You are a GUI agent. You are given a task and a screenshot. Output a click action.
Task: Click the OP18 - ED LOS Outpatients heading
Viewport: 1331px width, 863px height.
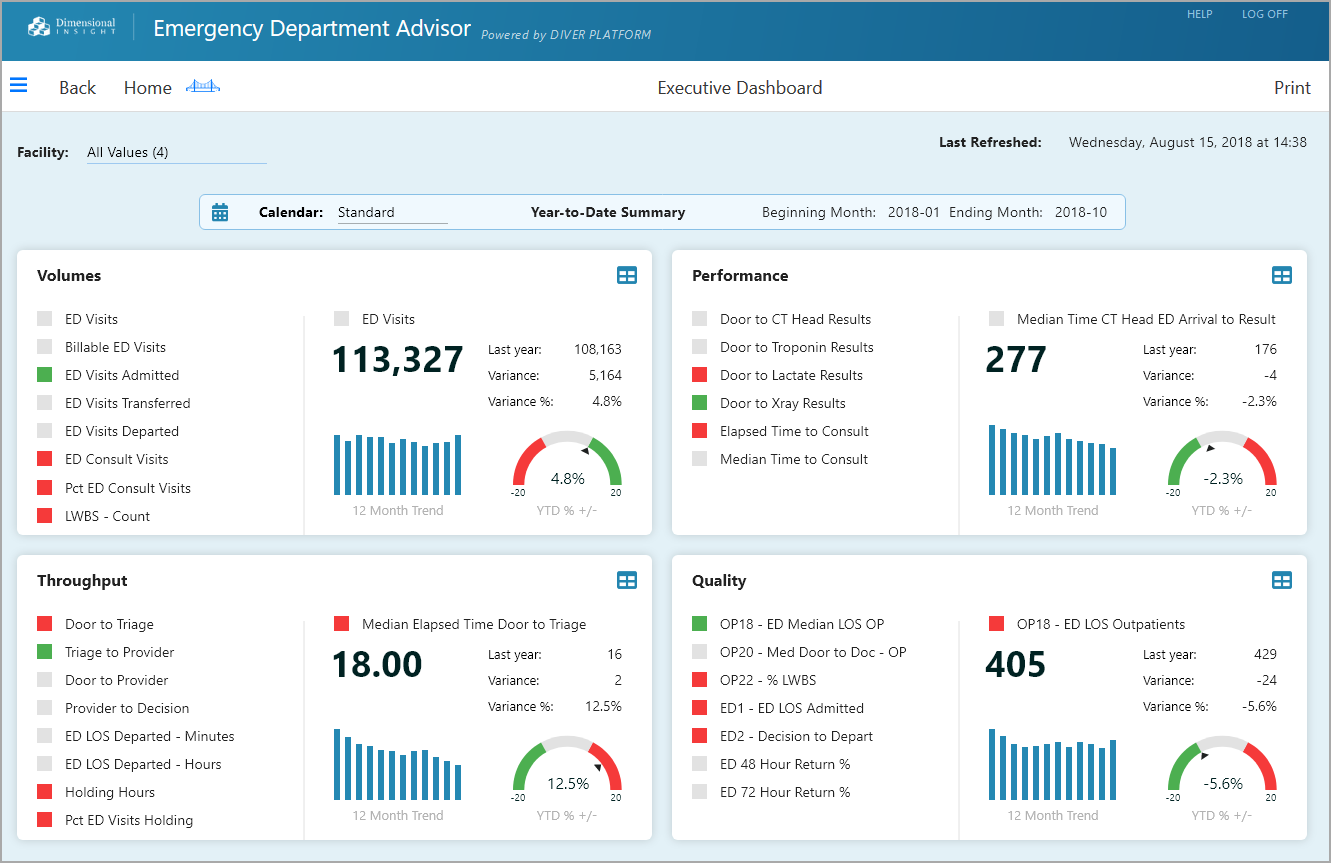point(1101,624)
